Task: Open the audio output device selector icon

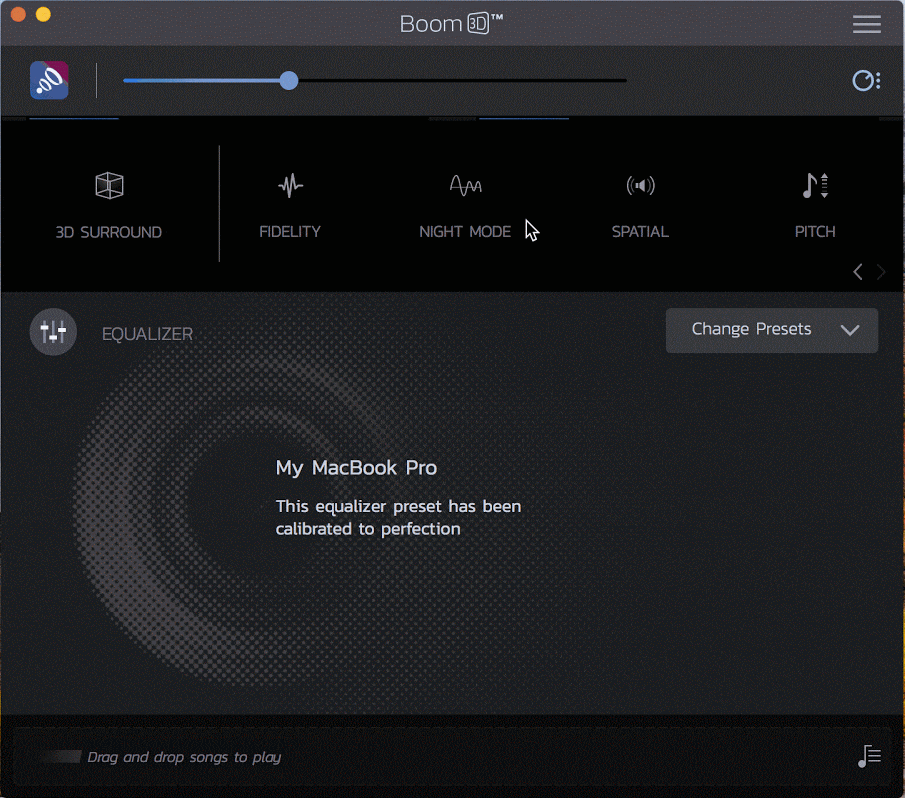Action: coord(866,81)
